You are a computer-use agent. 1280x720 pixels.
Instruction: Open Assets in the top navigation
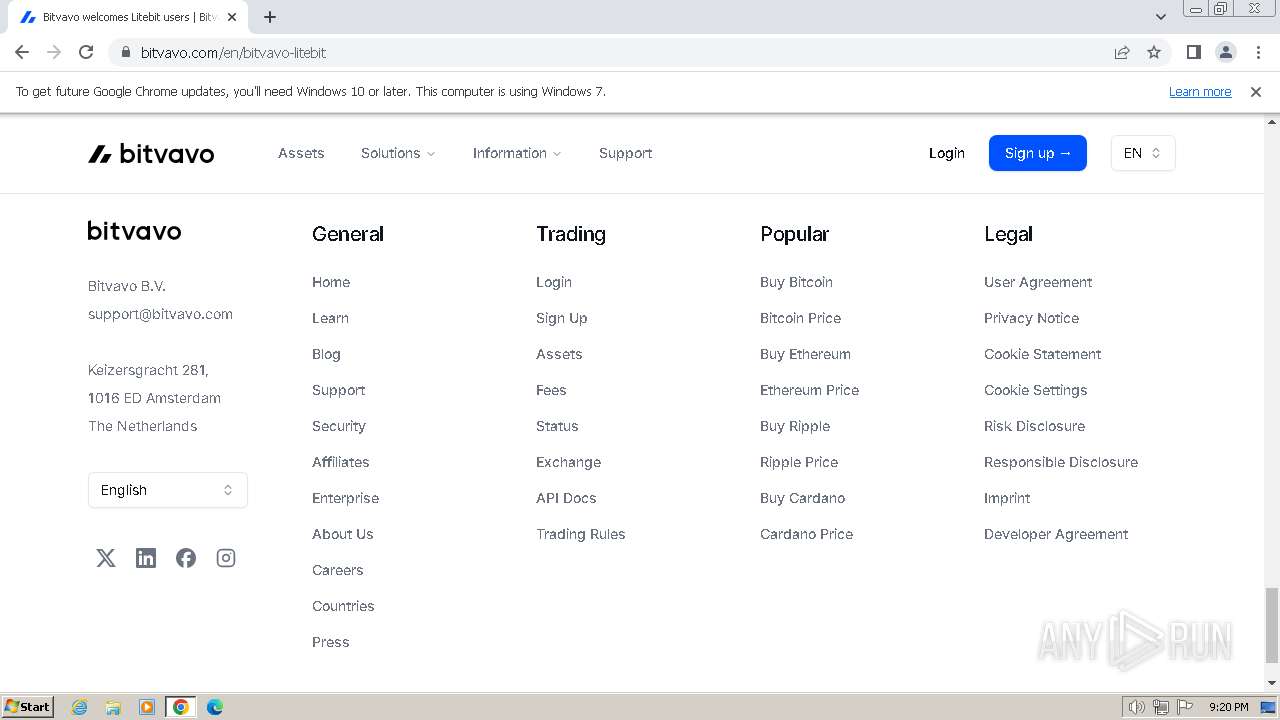pyautogui.click(x=301, y=153)
